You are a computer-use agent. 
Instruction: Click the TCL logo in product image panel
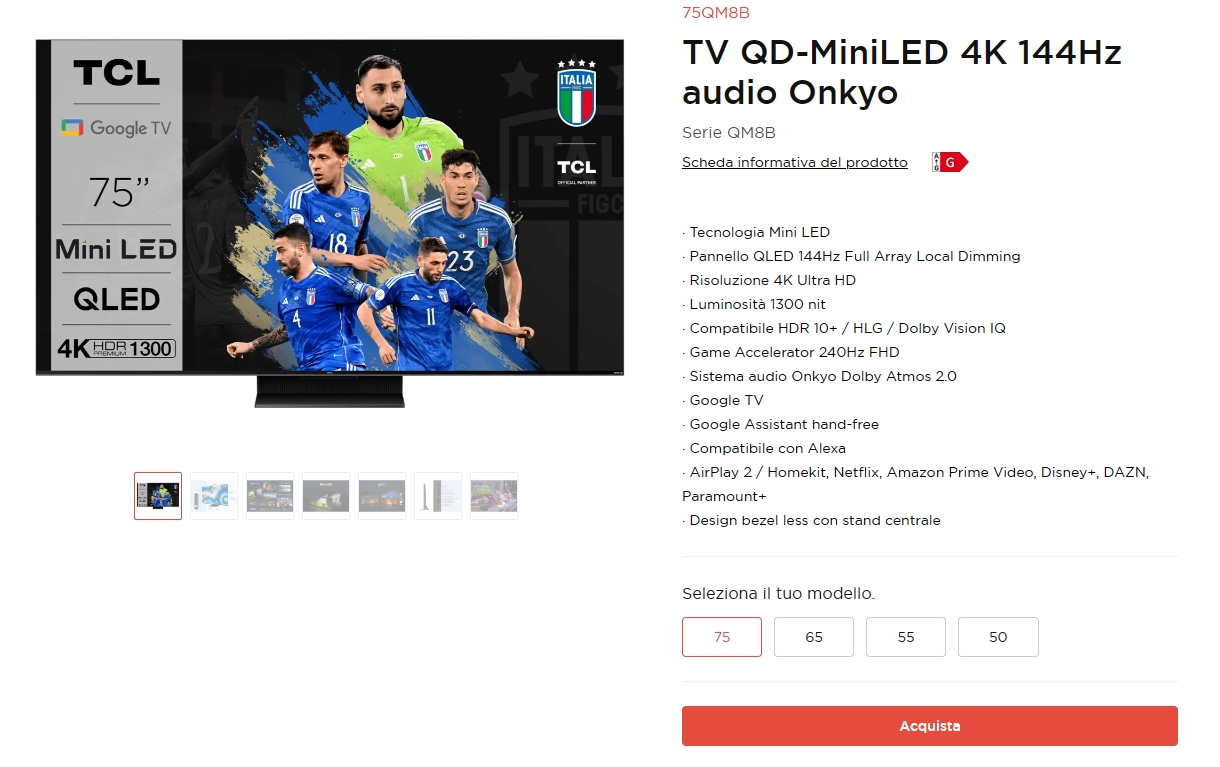(116, 73)
